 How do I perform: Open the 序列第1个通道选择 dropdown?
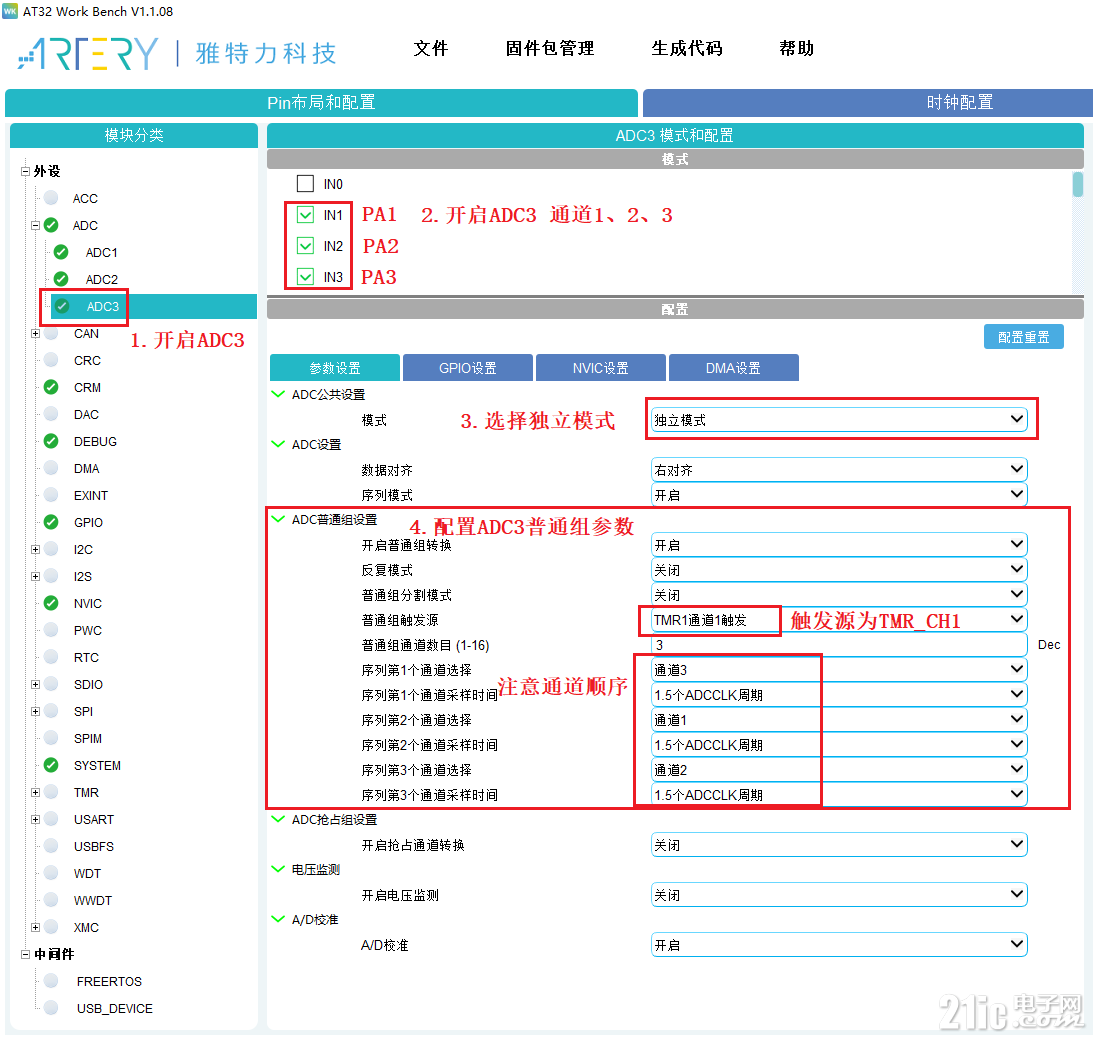click(x=839, y=670)
